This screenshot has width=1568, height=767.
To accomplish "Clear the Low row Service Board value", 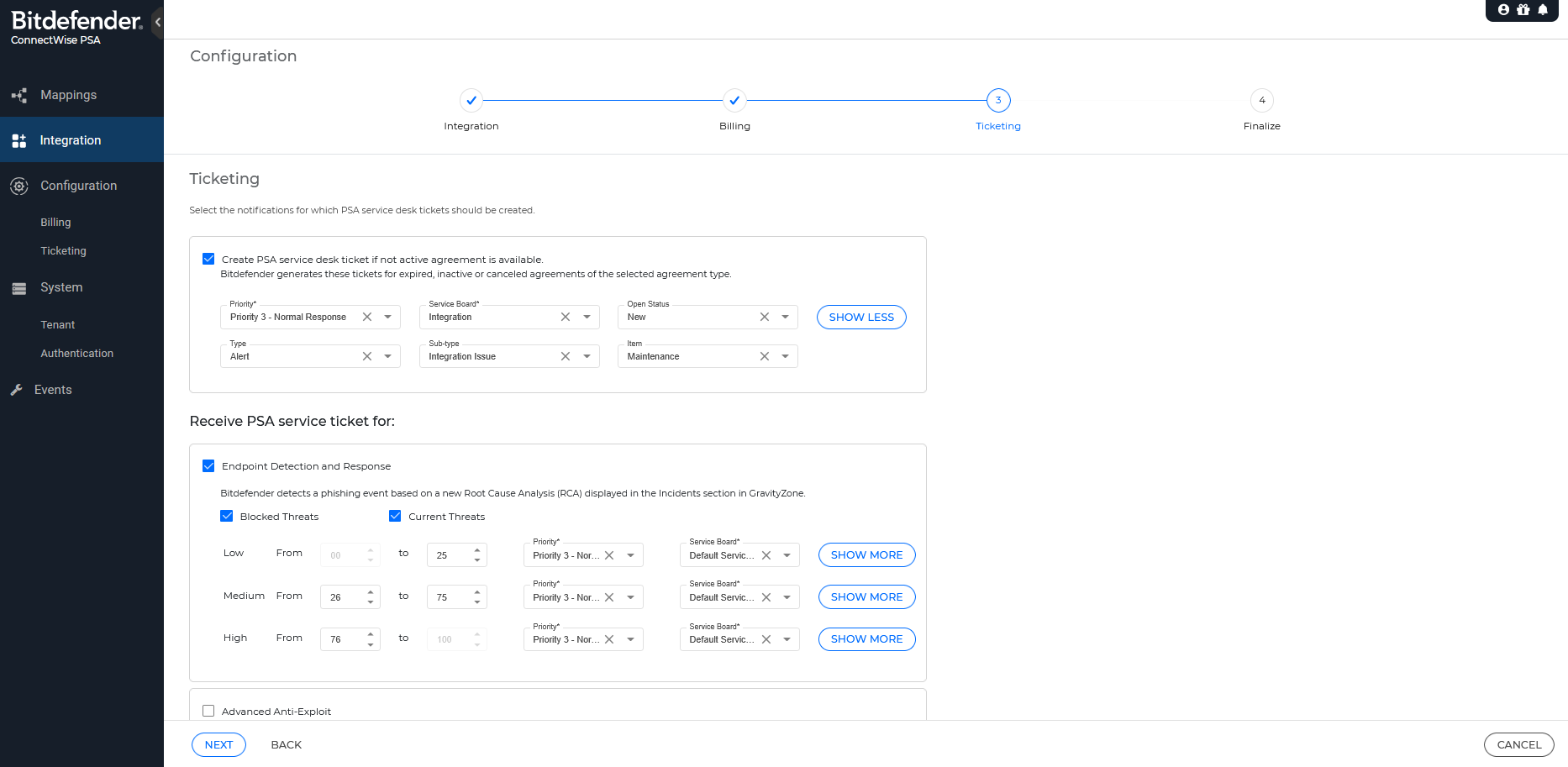I will (x=766, y=555).
